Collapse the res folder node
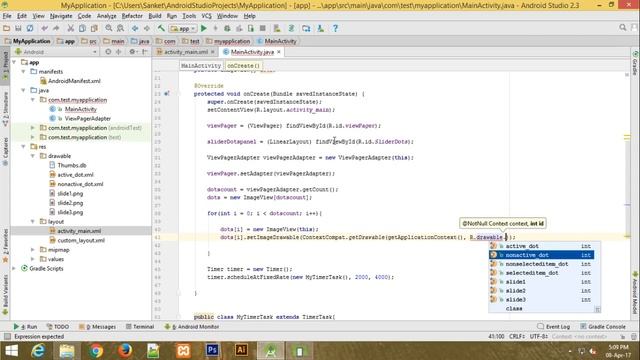The image size is (640, 360). pyautogui.click(x=24, y=147)
